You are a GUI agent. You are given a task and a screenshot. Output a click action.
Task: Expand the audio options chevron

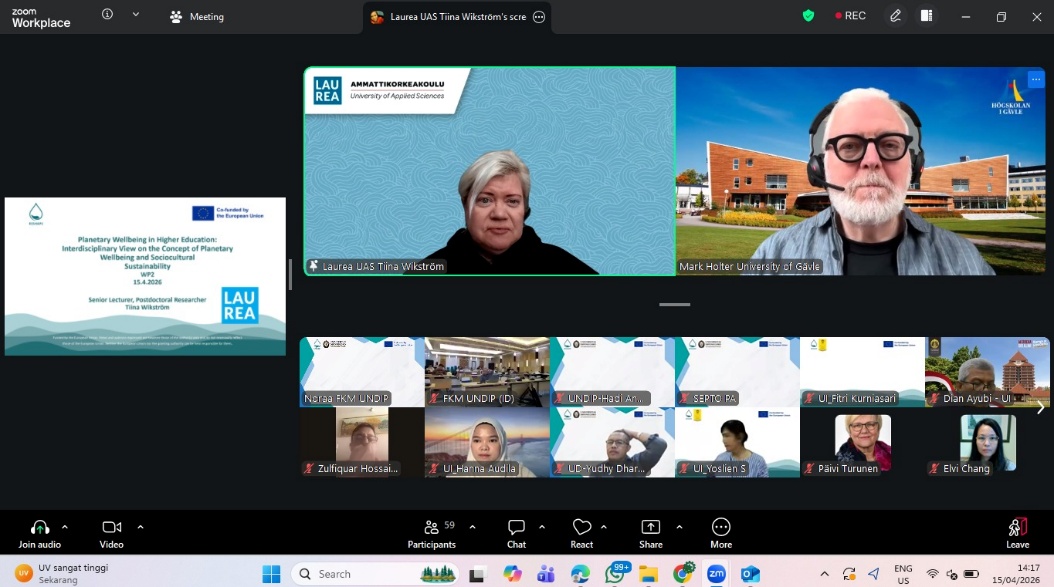click(x=65, y=527)
